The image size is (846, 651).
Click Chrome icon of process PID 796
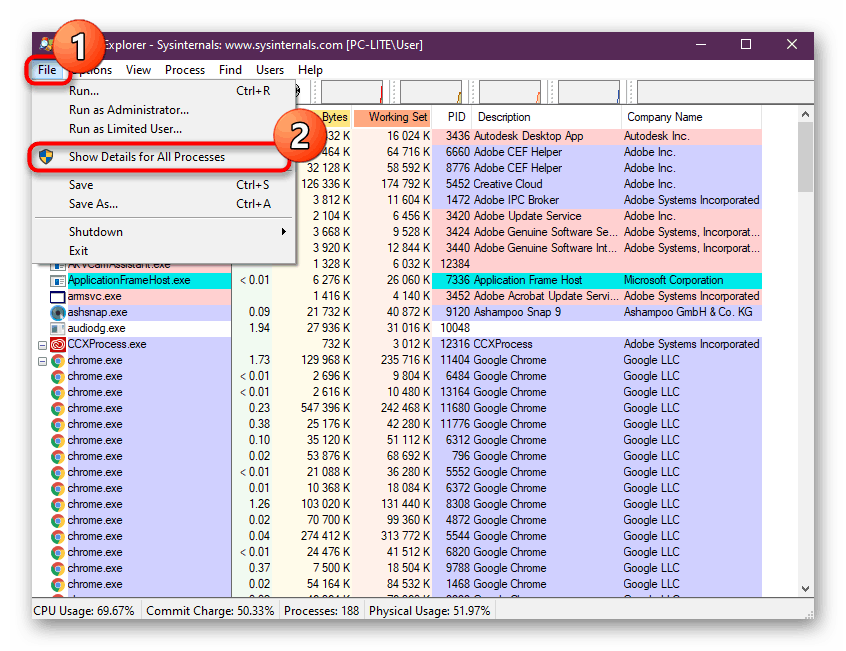pos(58,457)
